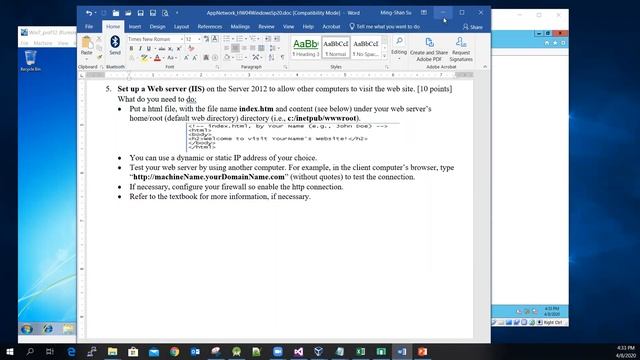Image resolution: width=640 pixels, height=360 pixels.
Task: Open the font name dropdown
Action: pyautogui.click(x=182, y=39)
